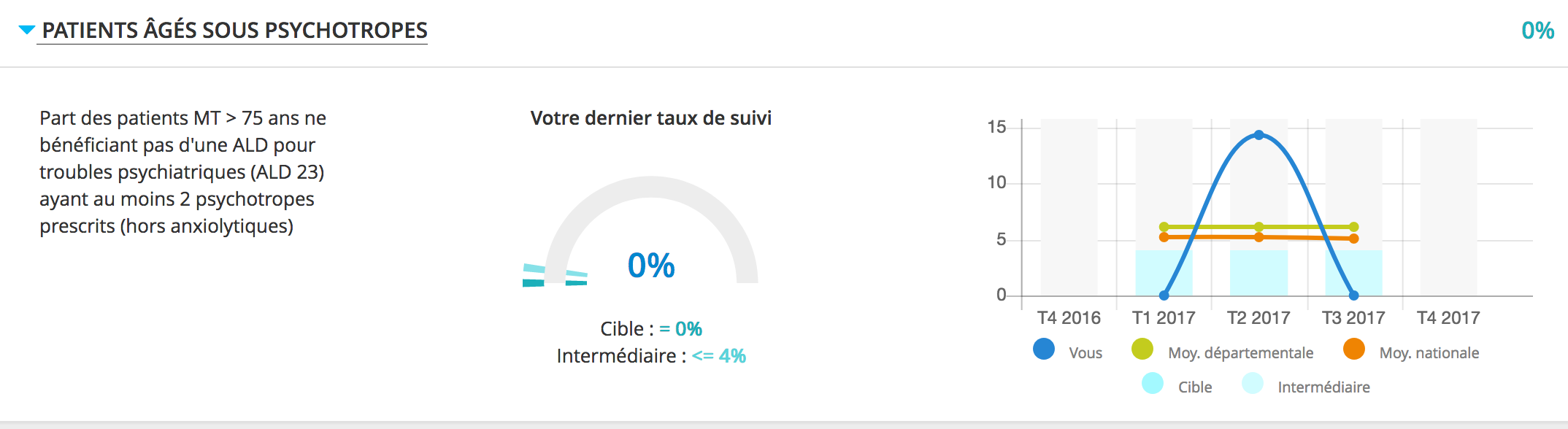Click the blue peak point at T2 2017
This screenshot has width=1568, height=429.
1259,135
